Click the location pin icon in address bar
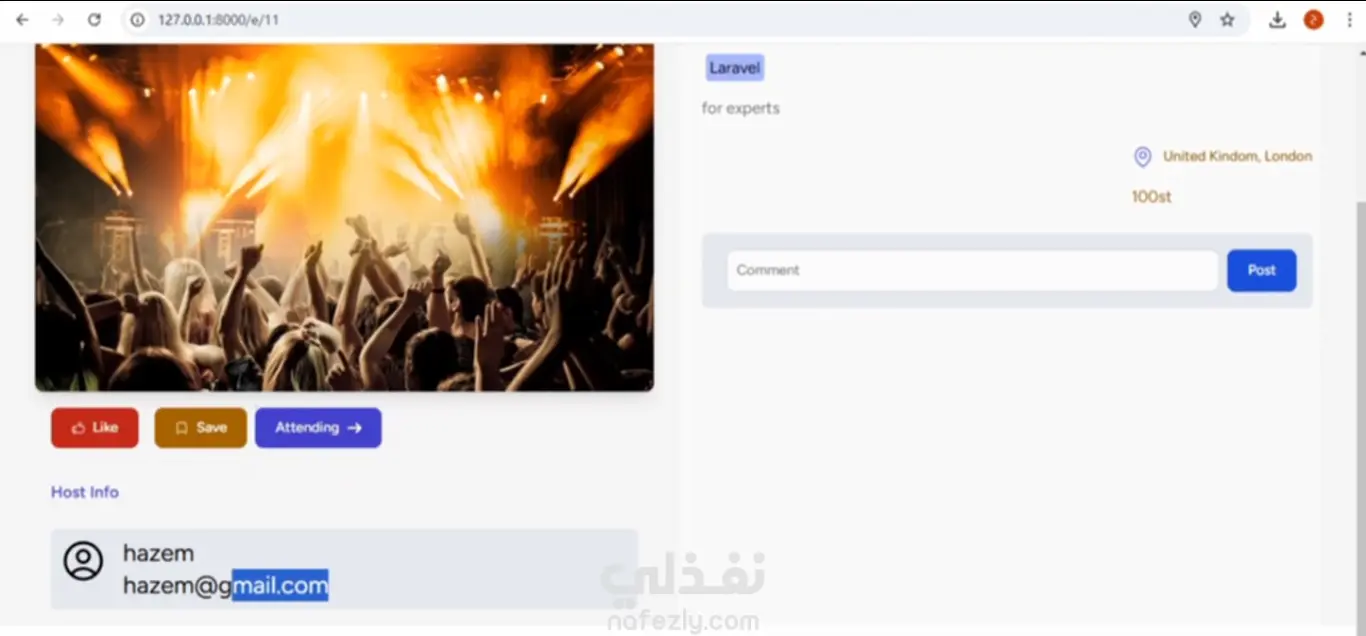 point(1194,20)
